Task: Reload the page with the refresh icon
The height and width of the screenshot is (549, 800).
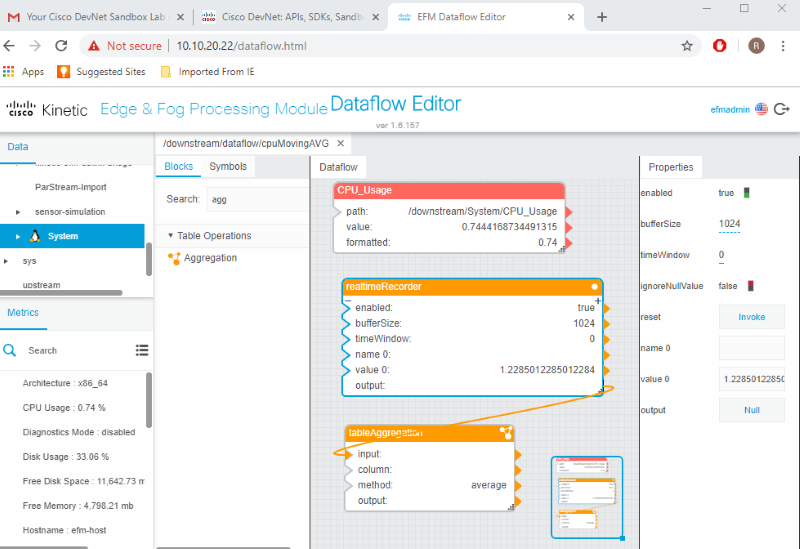Action: [61, 46]
